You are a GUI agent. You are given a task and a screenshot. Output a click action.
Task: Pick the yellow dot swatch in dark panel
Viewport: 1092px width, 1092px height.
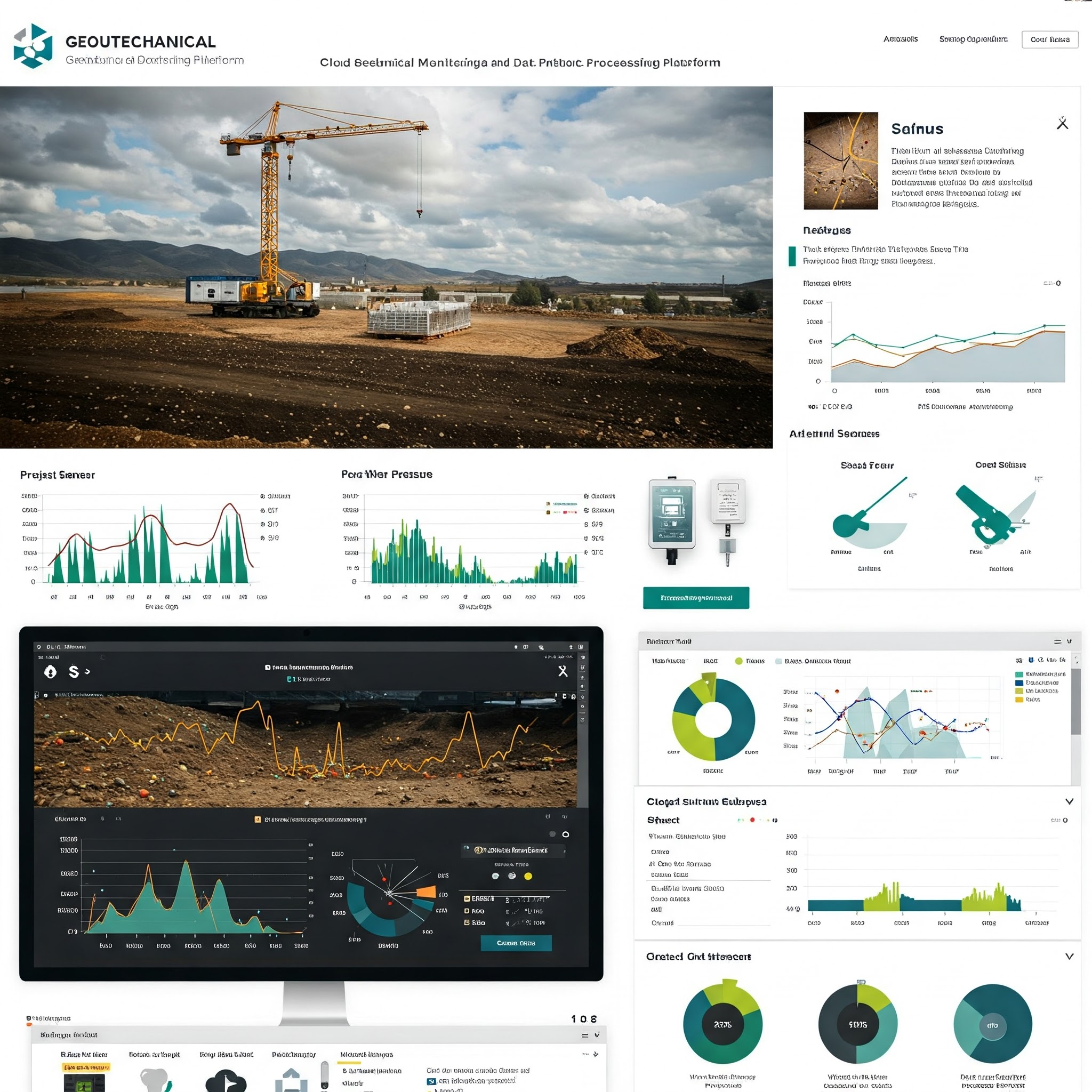tap(528, 876)
